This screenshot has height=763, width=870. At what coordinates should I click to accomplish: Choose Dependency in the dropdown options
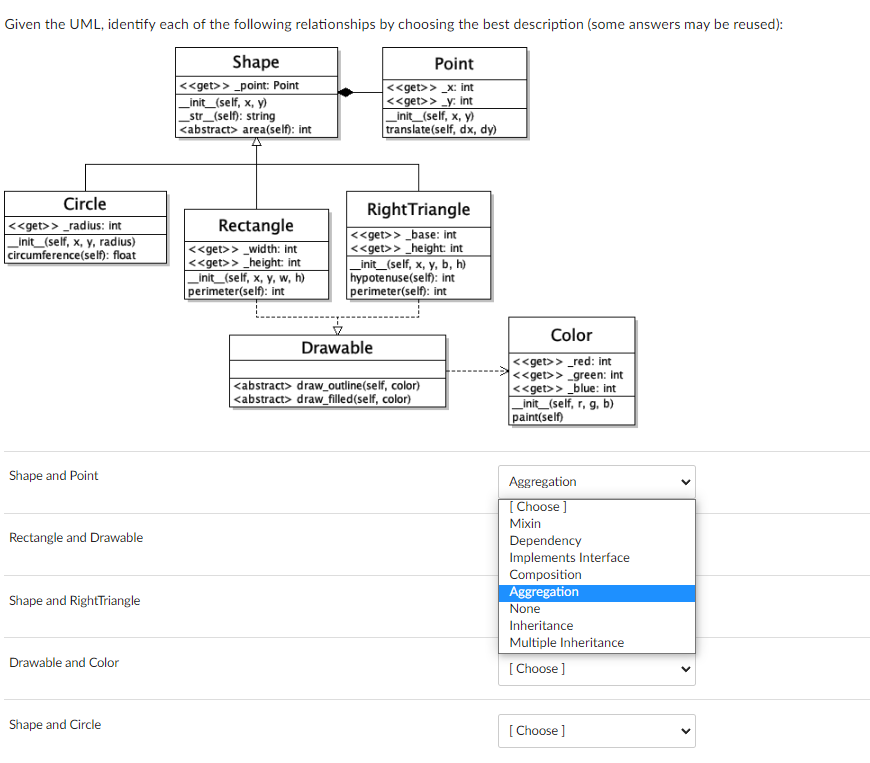(x=545, y=540)
